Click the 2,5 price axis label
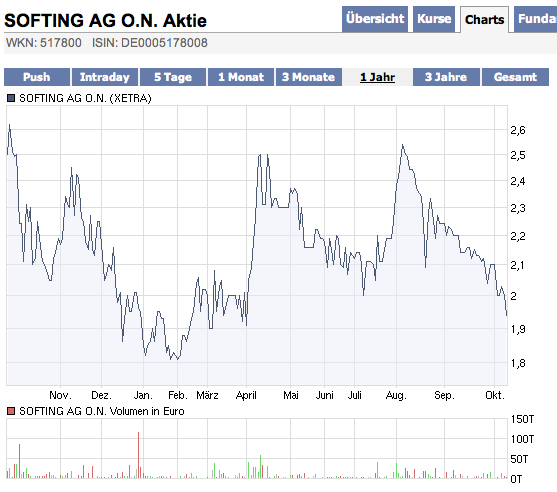 tap(518, 155)
